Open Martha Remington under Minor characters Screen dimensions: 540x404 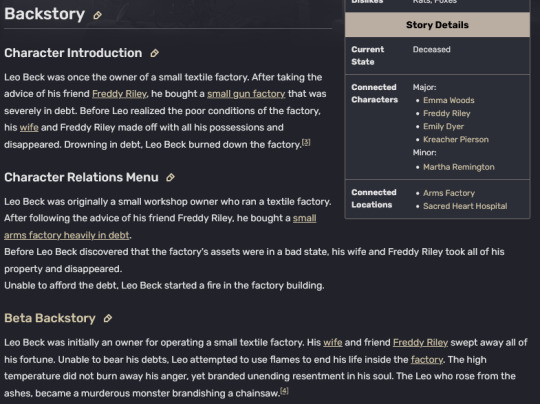459,167
